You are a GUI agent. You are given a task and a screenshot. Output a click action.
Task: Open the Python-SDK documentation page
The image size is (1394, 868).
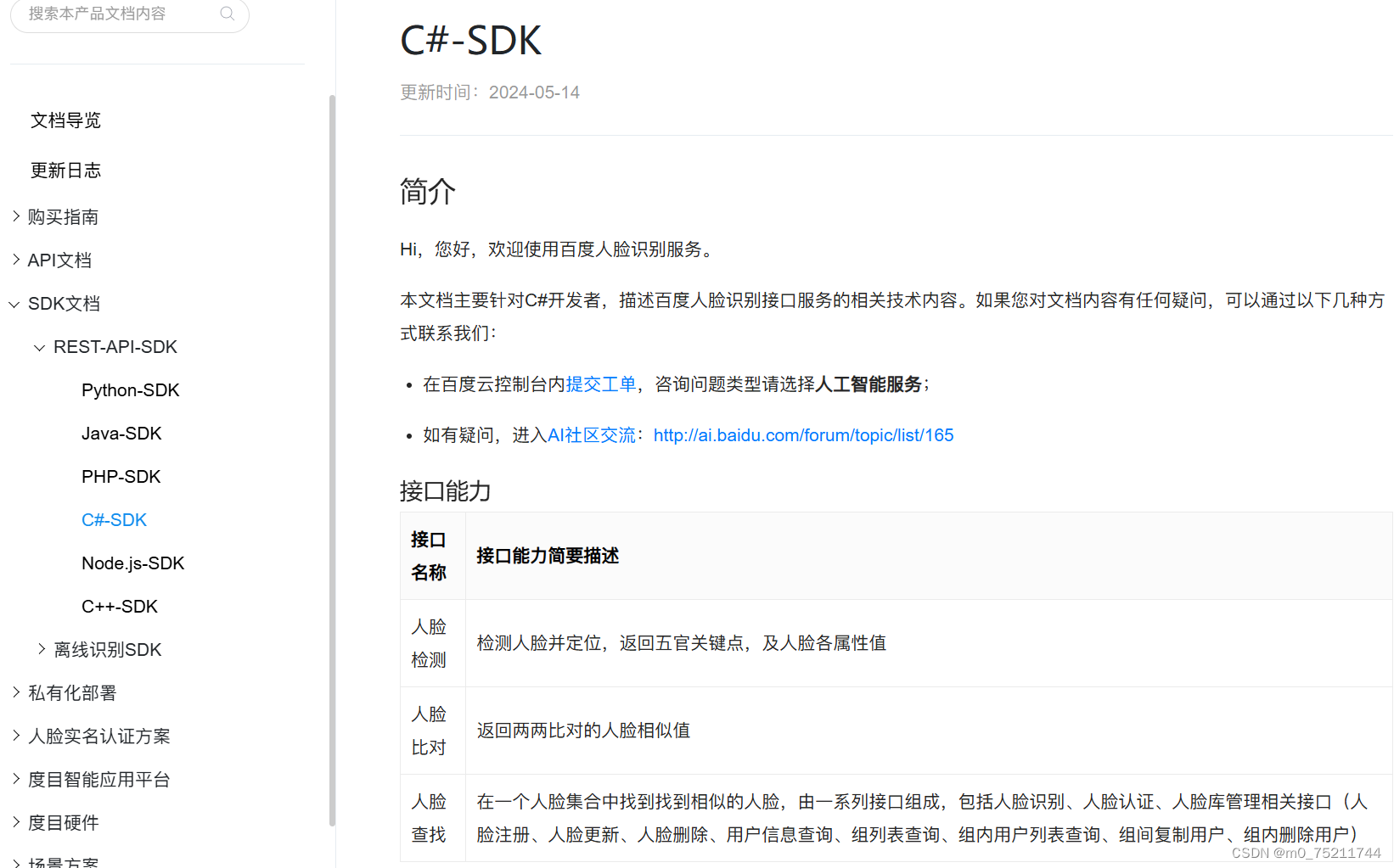click(x=130, y=389)
